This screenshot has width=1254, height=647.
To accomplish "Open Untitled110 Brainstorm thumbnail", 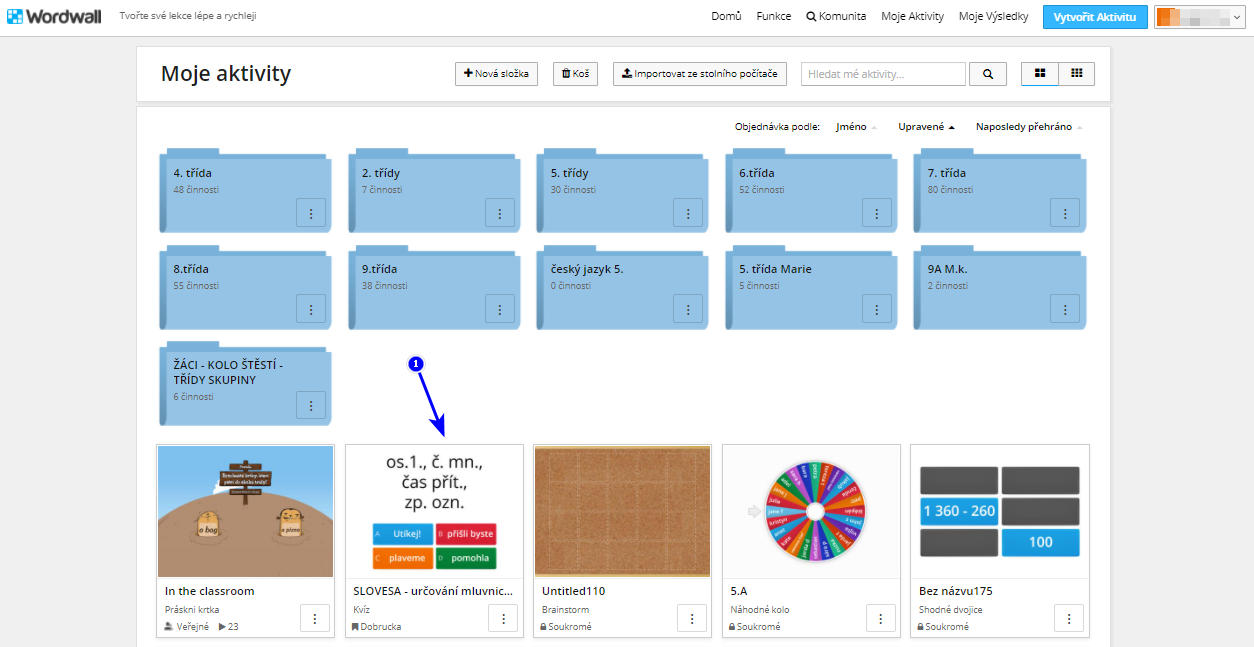I will pos(623,512).
